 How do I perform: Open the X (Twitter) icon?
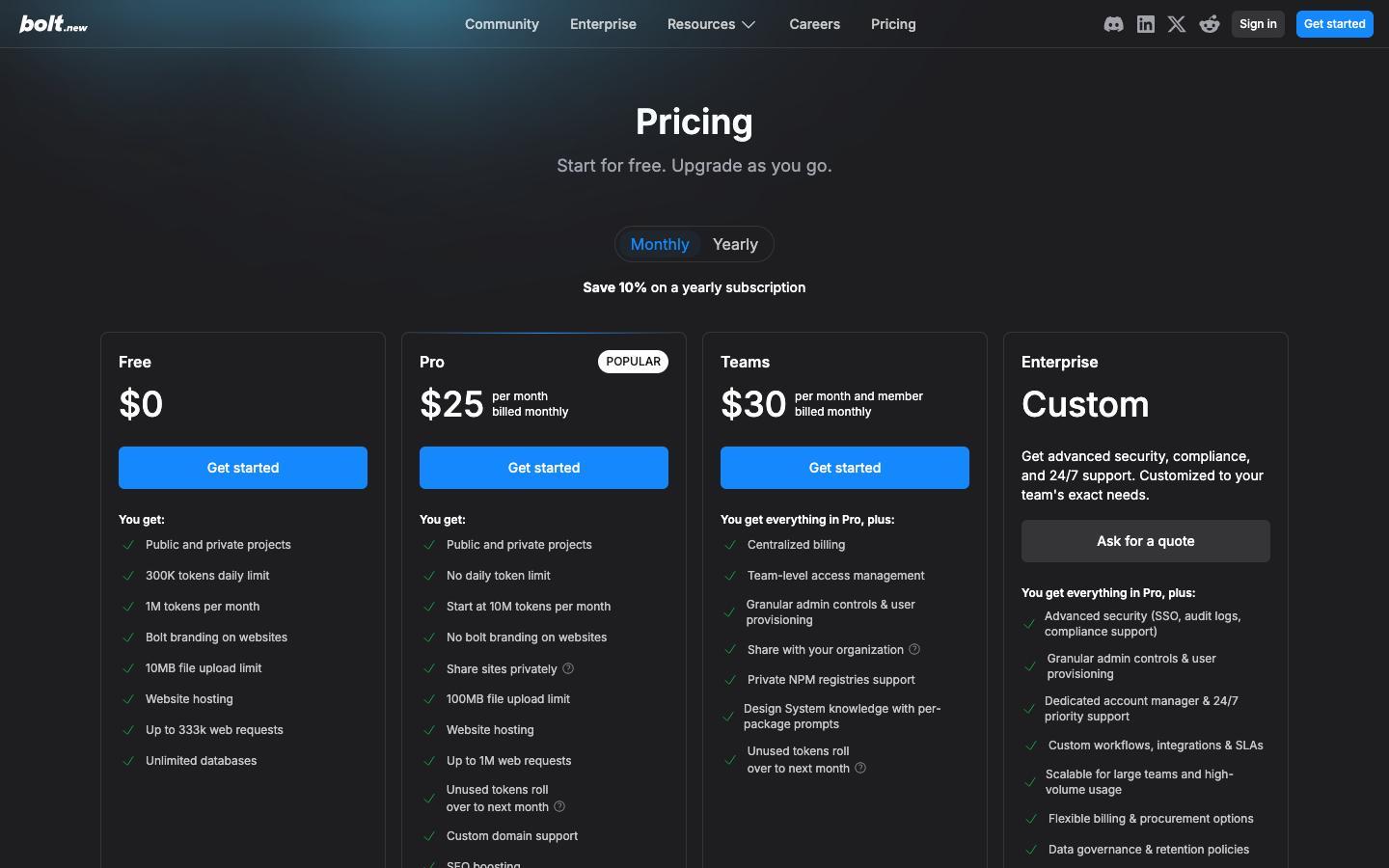(1177, 24)
